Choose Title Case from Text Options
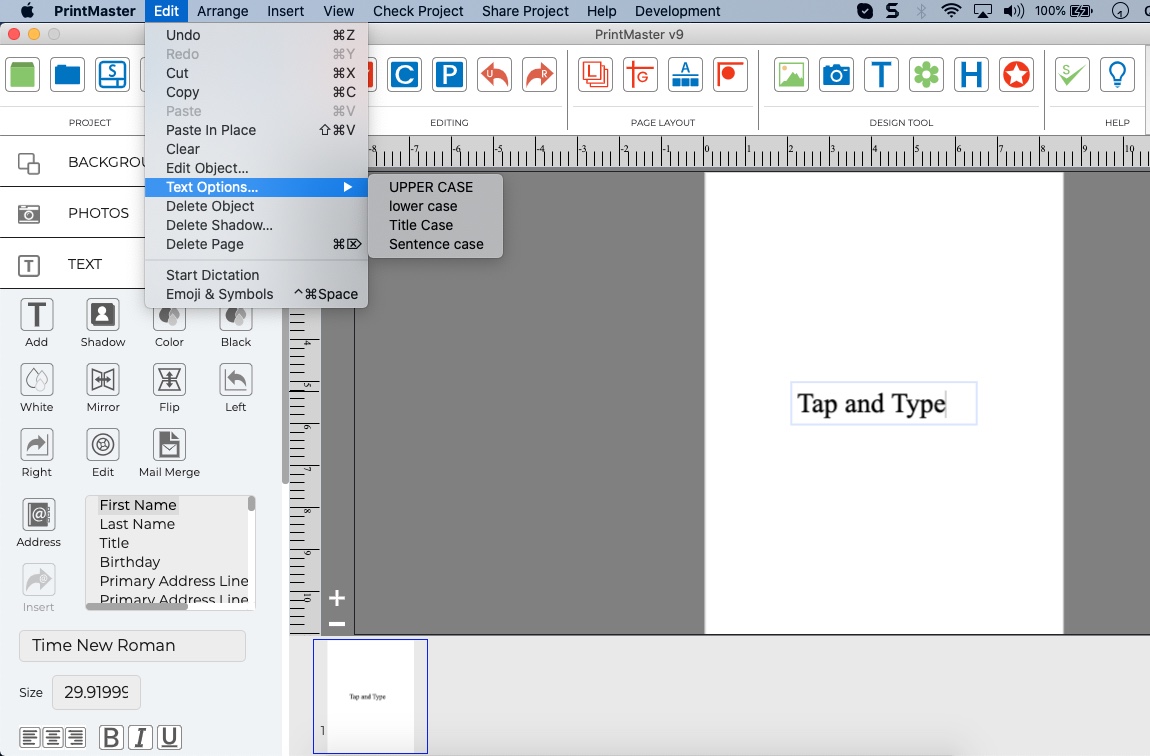This screenshot has height=756, width=1150. pyautogui.click(x=421, y=225)
